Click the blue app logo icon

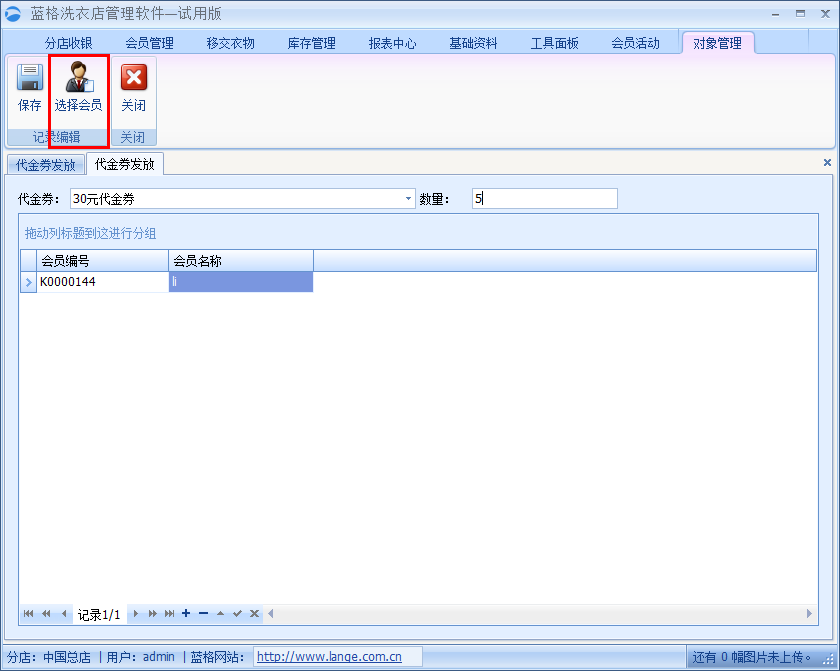click(x=13, y=14)
